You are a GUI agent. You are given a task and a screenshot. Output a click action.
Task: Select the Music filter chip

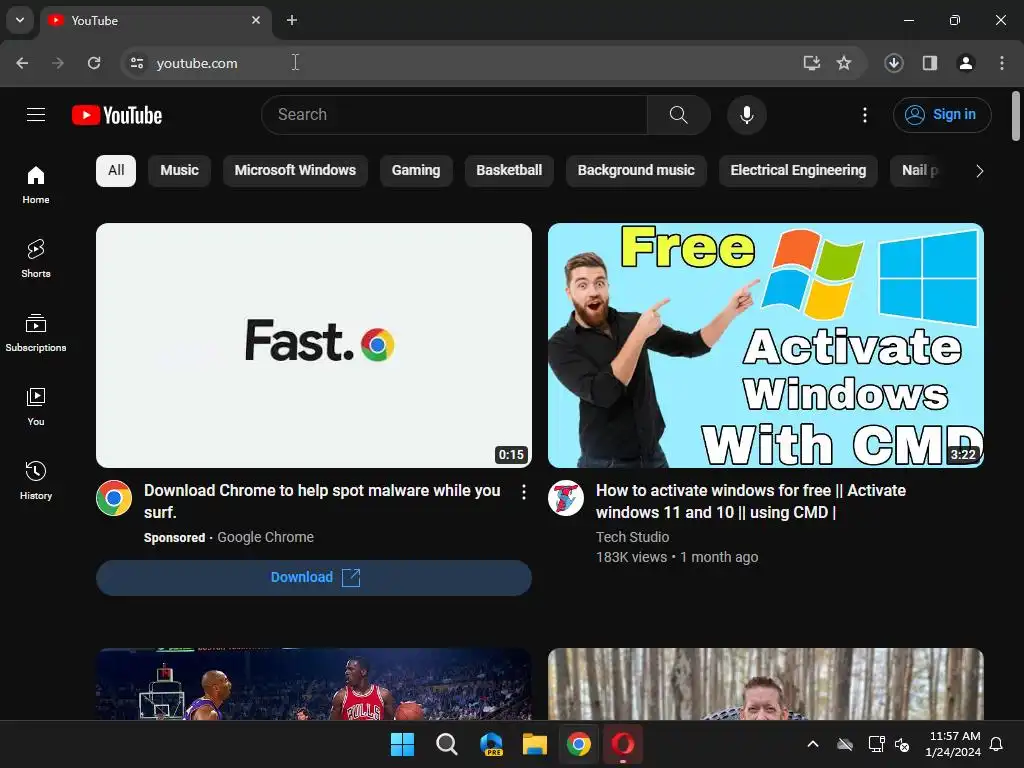(x=180, y=170)
